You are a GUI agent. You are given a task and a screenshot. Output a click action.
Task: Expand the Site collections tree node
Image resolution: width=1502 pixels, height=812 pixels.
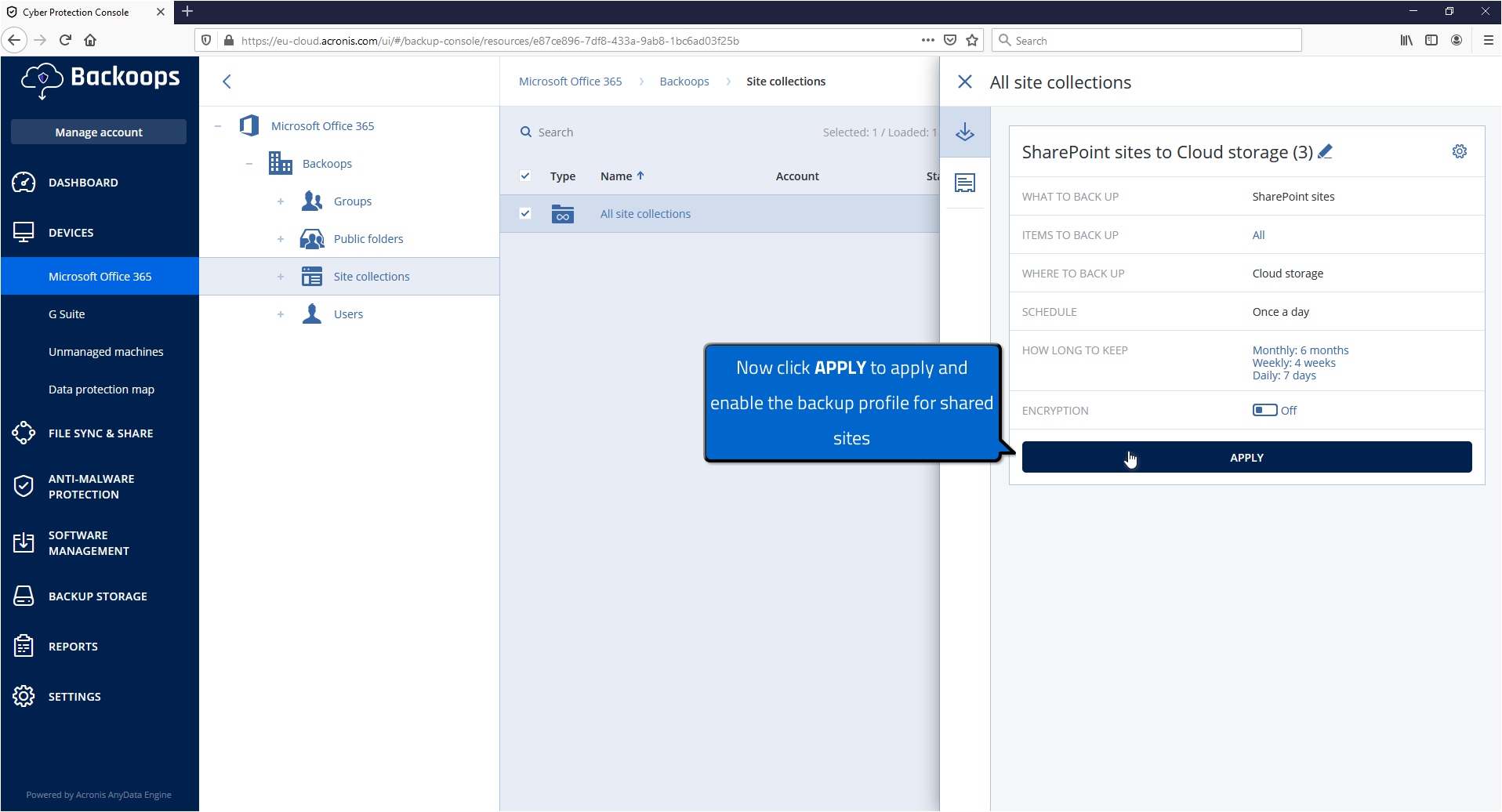click(x=281, y=276)
